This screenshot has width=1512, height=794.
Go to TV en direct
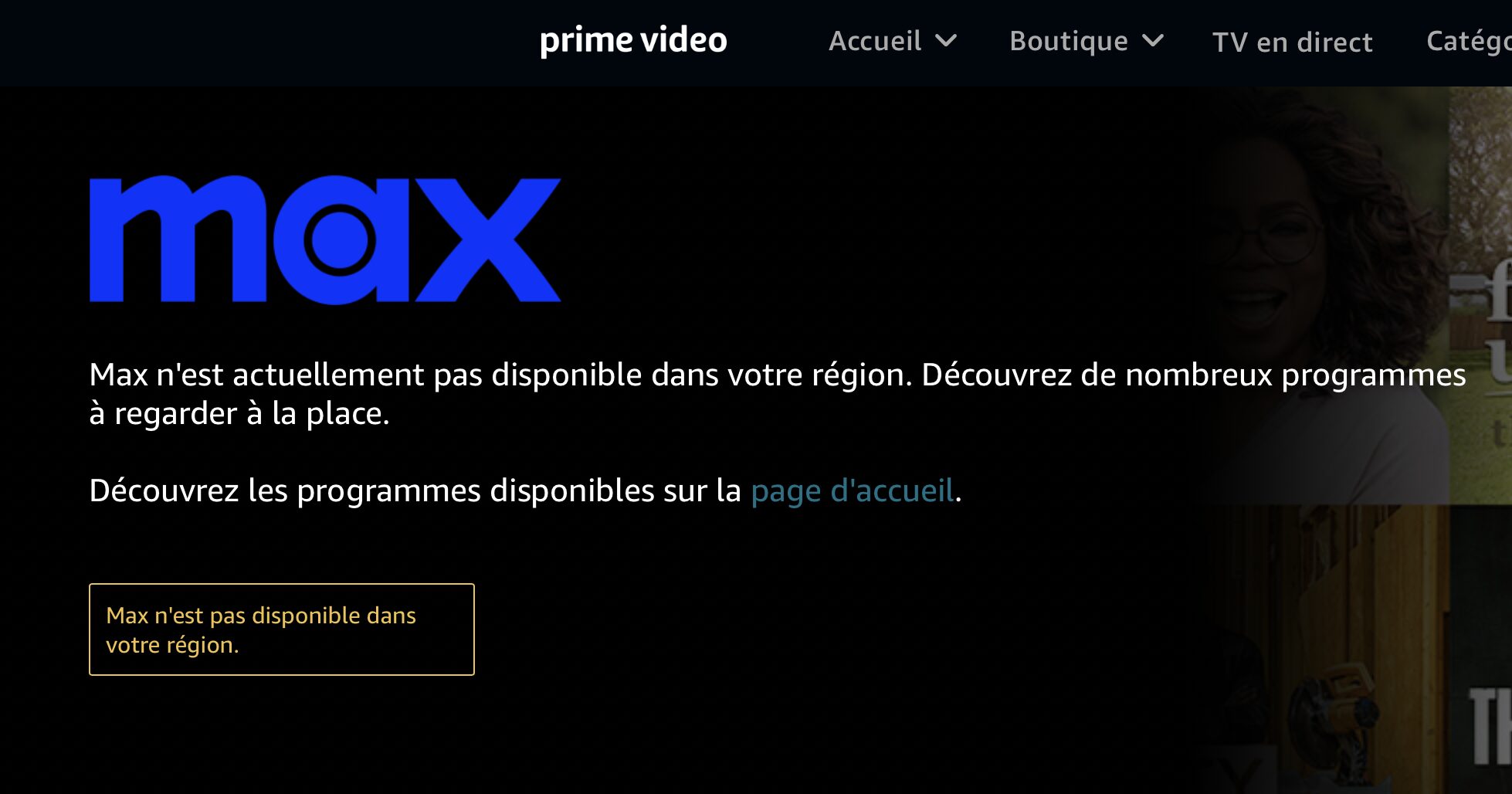click(1293, 42)
